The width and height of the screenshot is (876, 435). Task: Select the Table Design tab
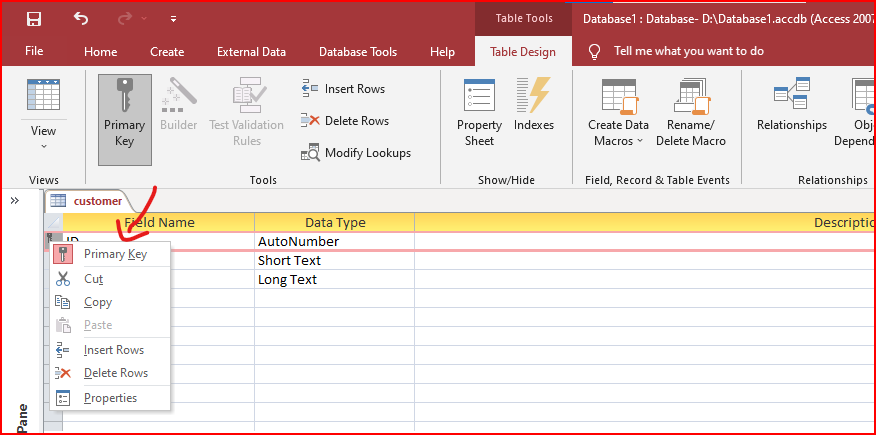coord(523,52)
